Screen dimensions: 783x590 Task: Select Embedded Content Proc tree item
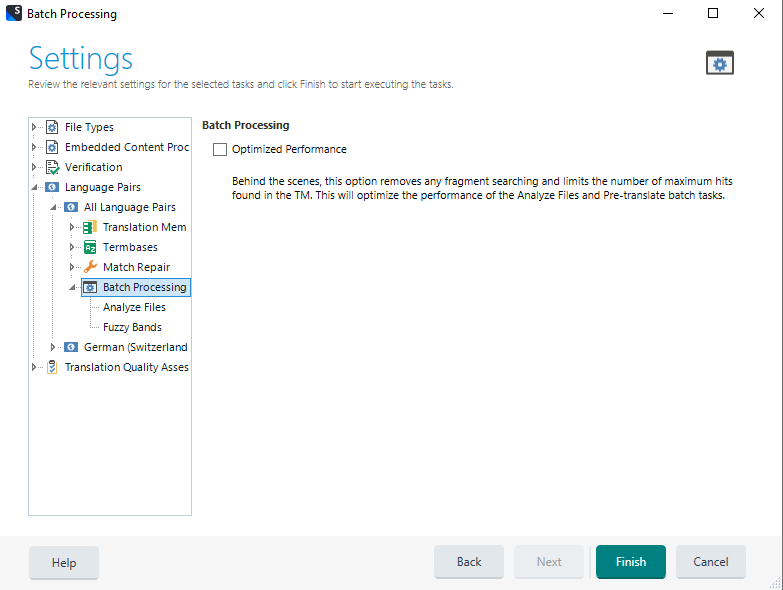[x=127, y=147]
